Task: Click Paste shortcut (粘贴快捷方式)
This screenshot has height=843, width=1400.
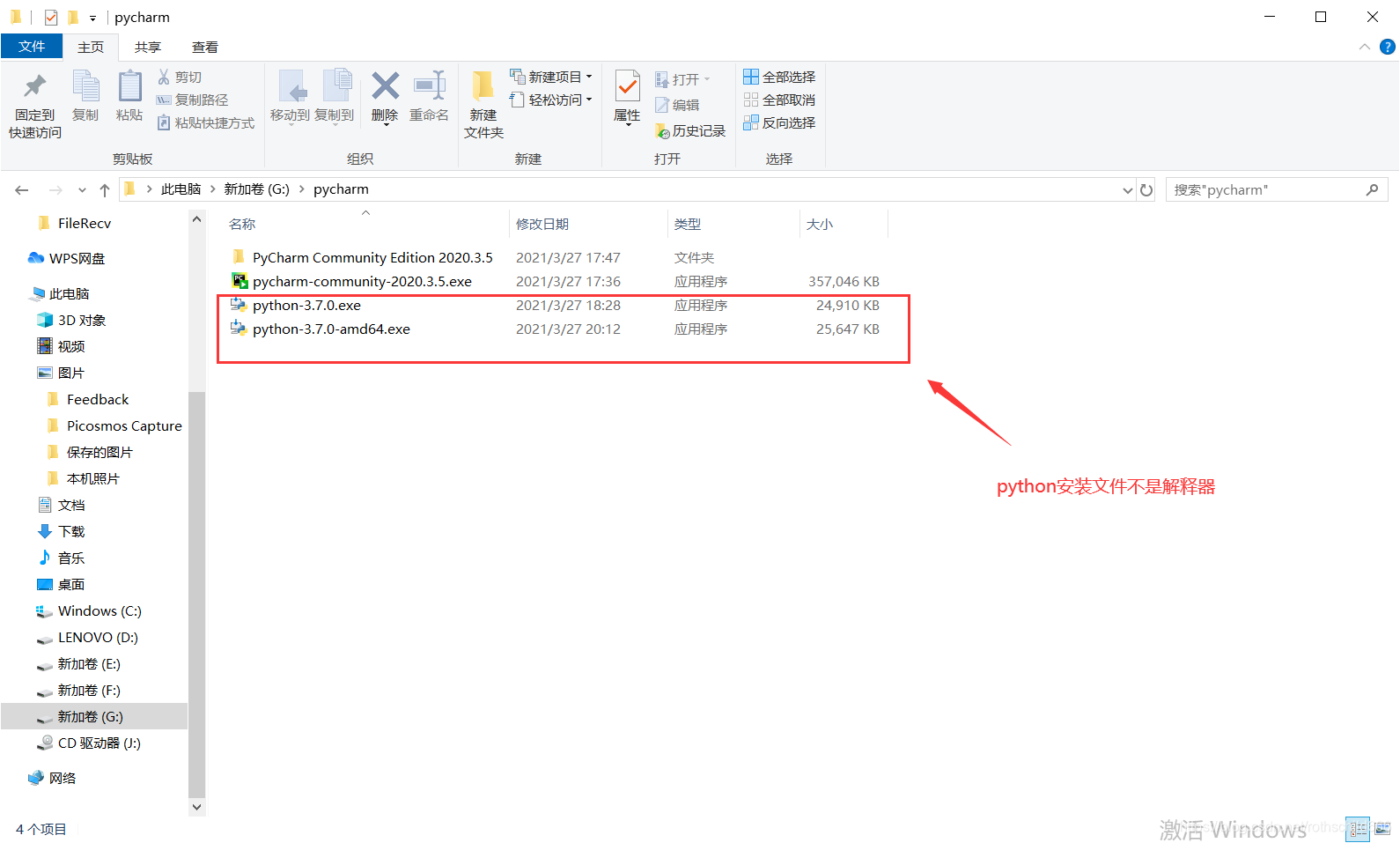Action: pos(206,123)
